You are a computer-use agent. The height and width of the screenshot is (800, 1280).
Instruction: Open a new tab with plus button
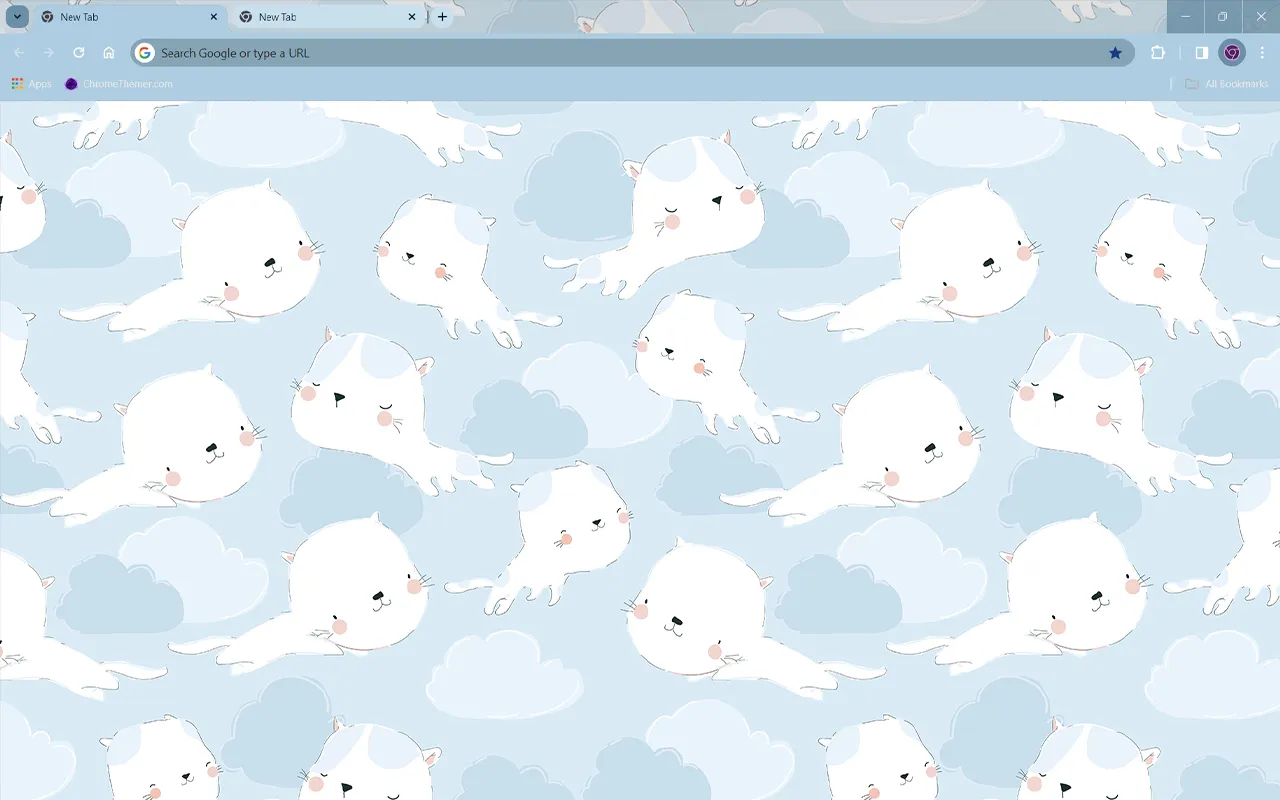pos(442,17)
